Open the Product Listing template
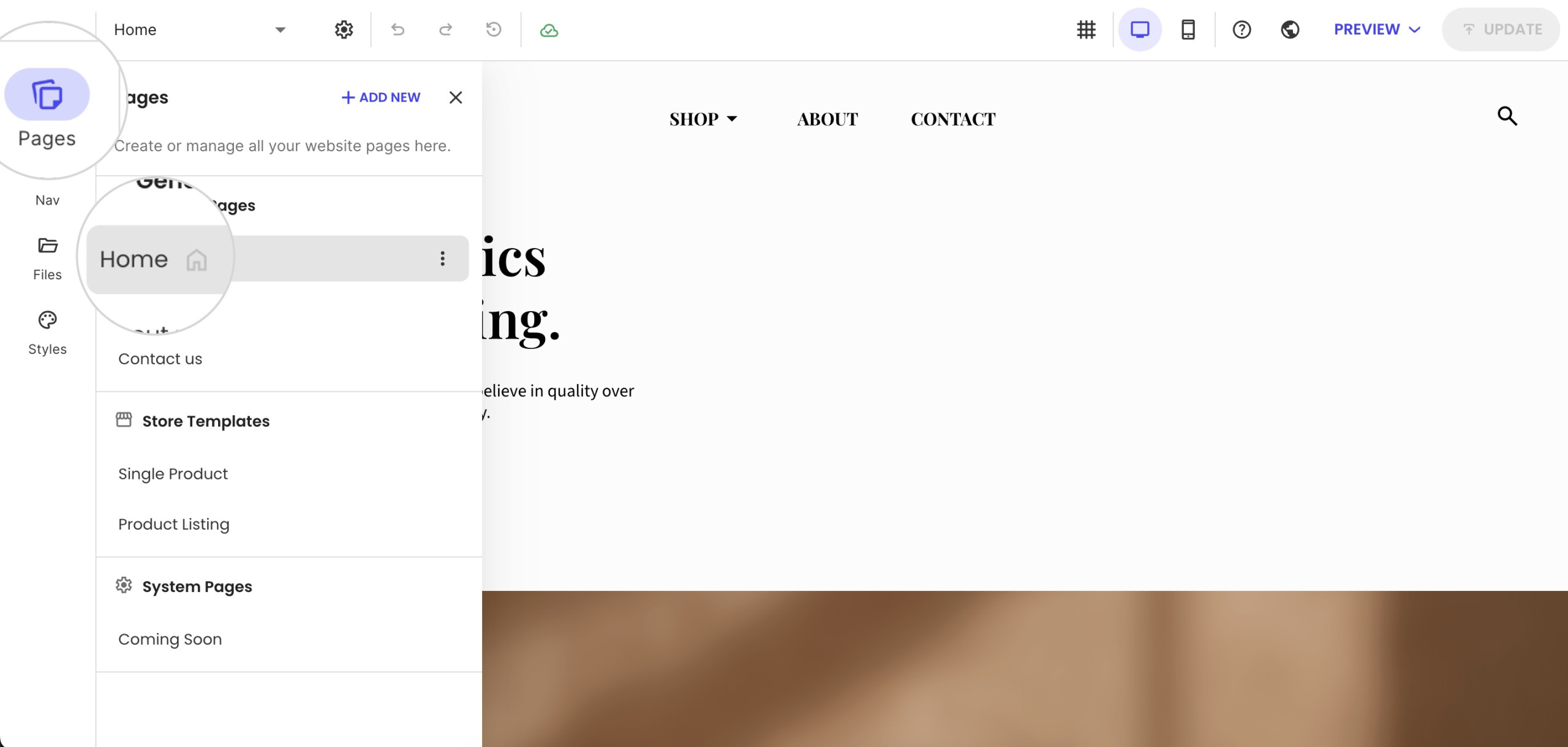The image size is (1568, 747). click(x=174, y=524)
